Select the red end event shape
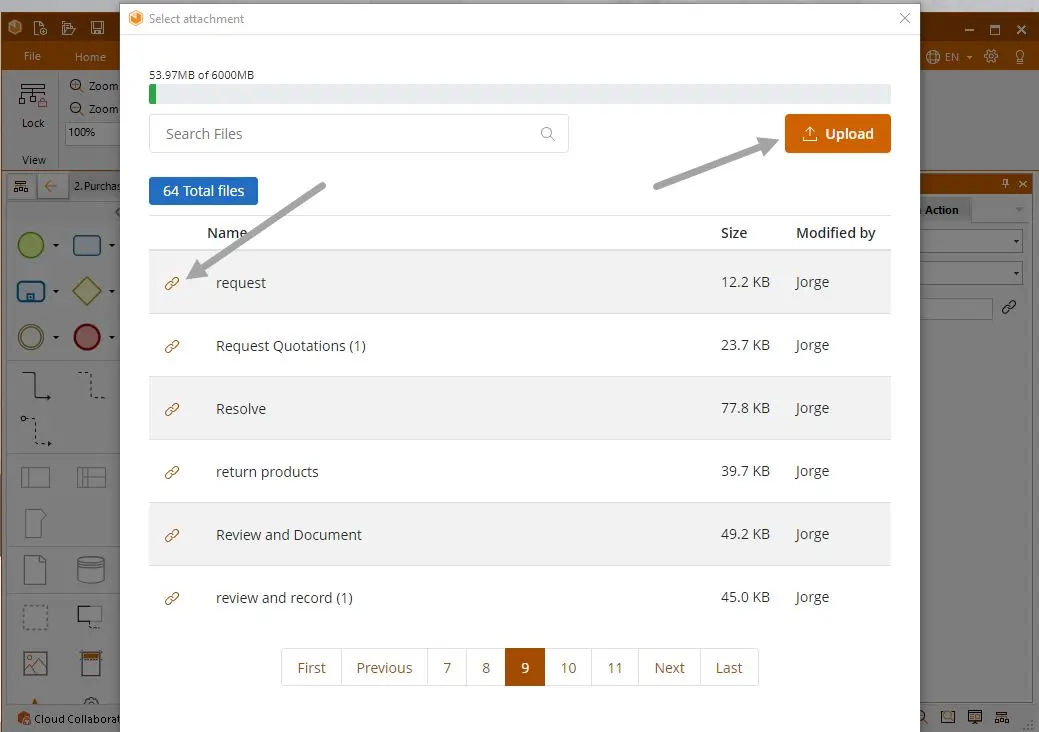The image size is (1039, 732). [x=87, y=337]
